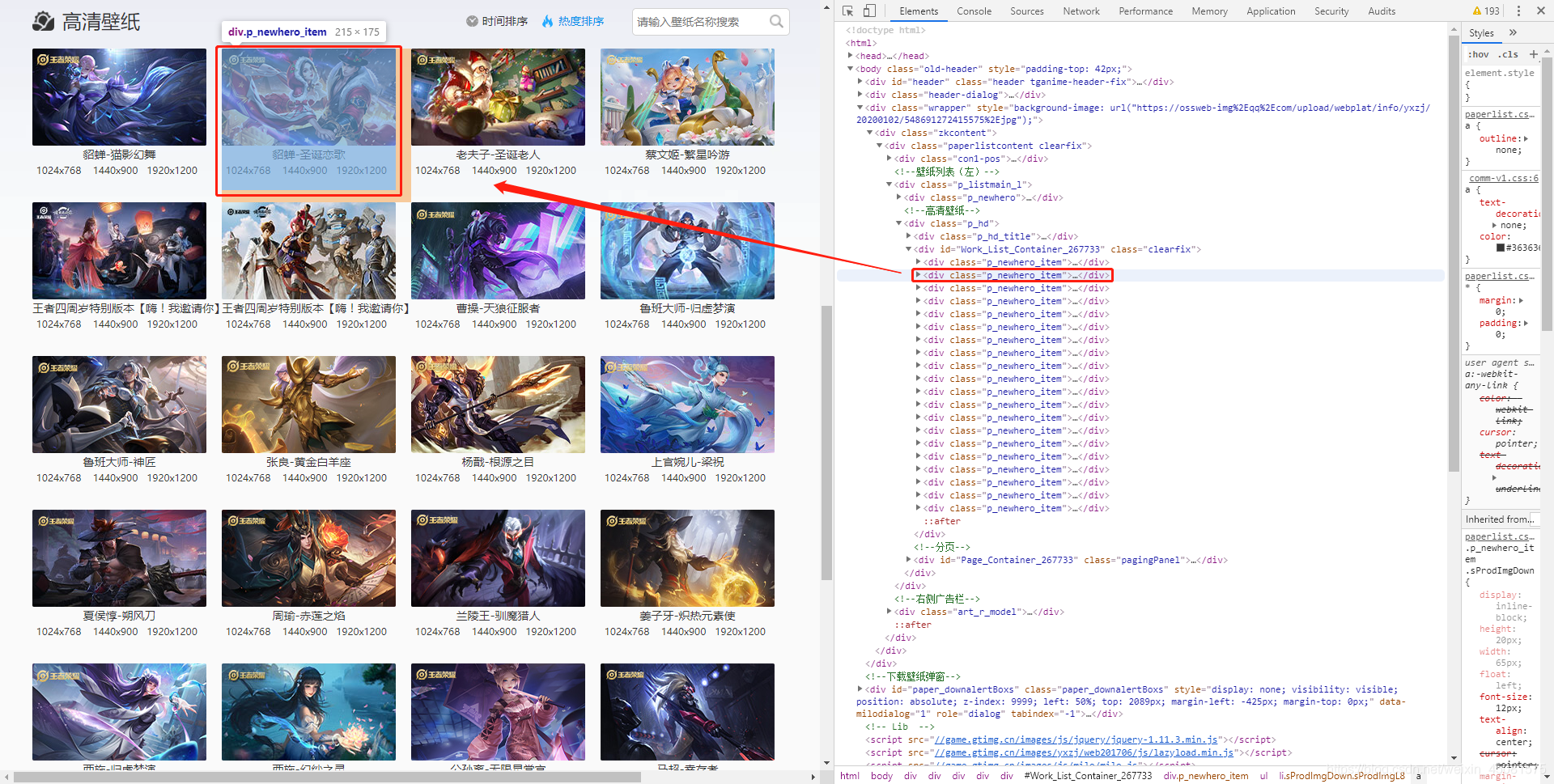
Task: Activate the inspect element picker icon
Action: (847, 11)
